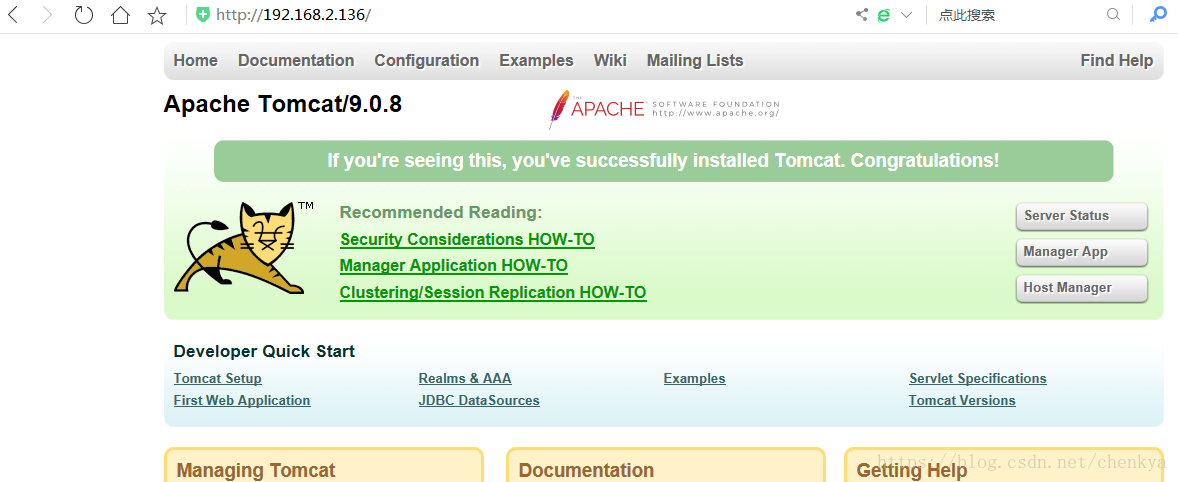The image size is (1178, 482).
Task: Expand the dropdown arrow beside engine icon
Action: (907, 15)
